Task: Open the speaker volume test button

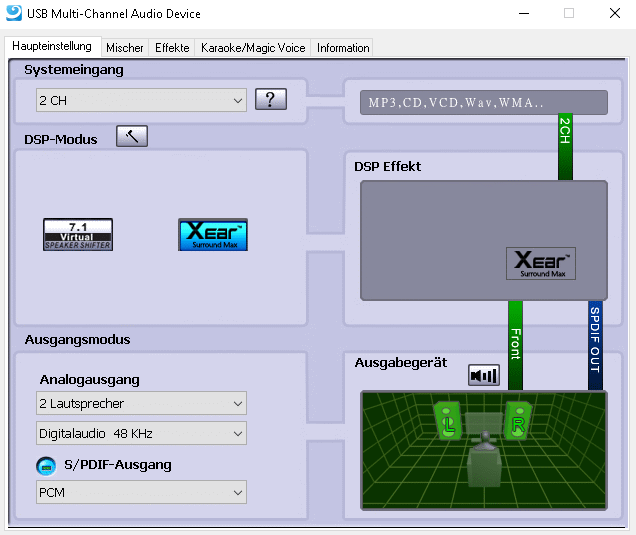Action: pyautogui.click(x=484, y=375)
